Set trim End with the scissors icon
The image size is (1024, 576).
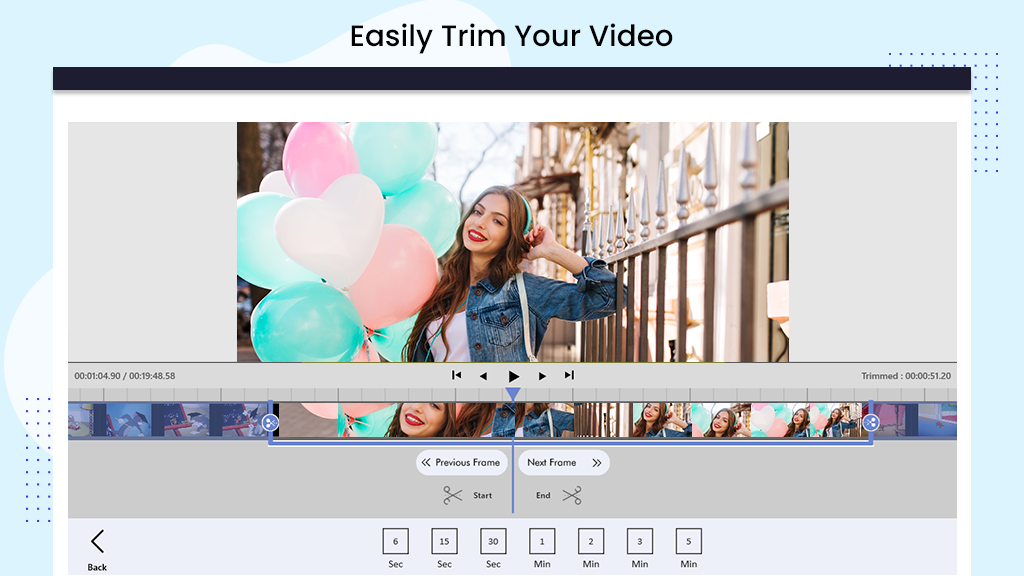tap(572, 496)
